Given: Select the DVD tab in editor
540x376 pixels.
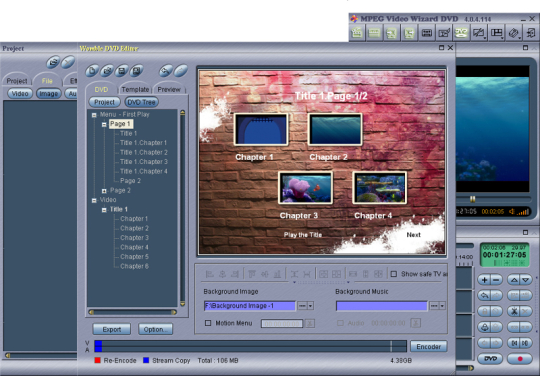Looking at the screenshot, I should tap(101, 90).
